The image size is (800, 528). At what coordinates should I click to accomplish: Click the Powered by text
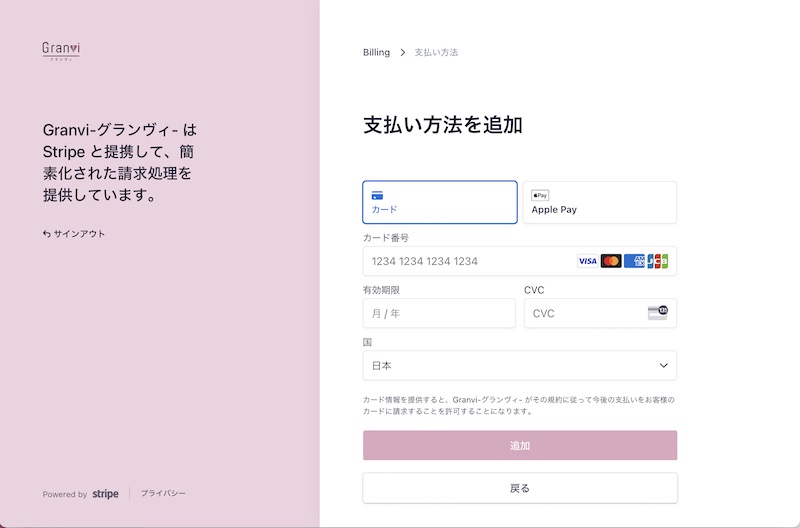tap(65, 494)
